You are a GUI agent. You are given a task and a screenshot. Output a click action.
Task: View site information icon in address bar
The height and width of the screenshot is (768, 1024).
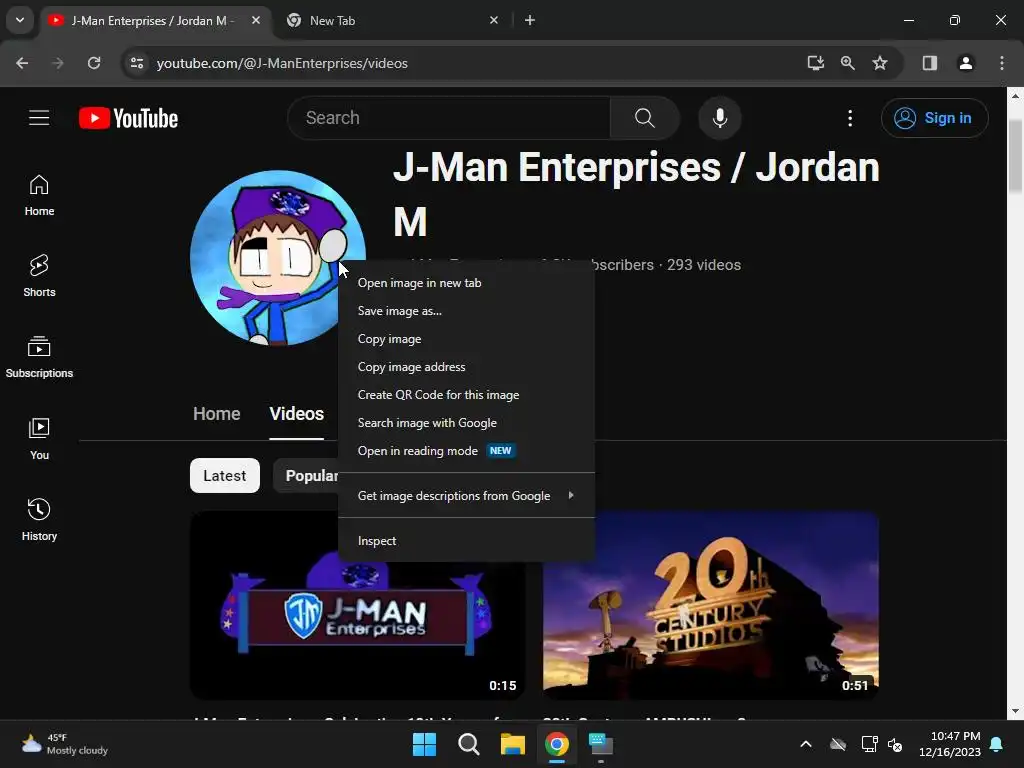(136, 63)
